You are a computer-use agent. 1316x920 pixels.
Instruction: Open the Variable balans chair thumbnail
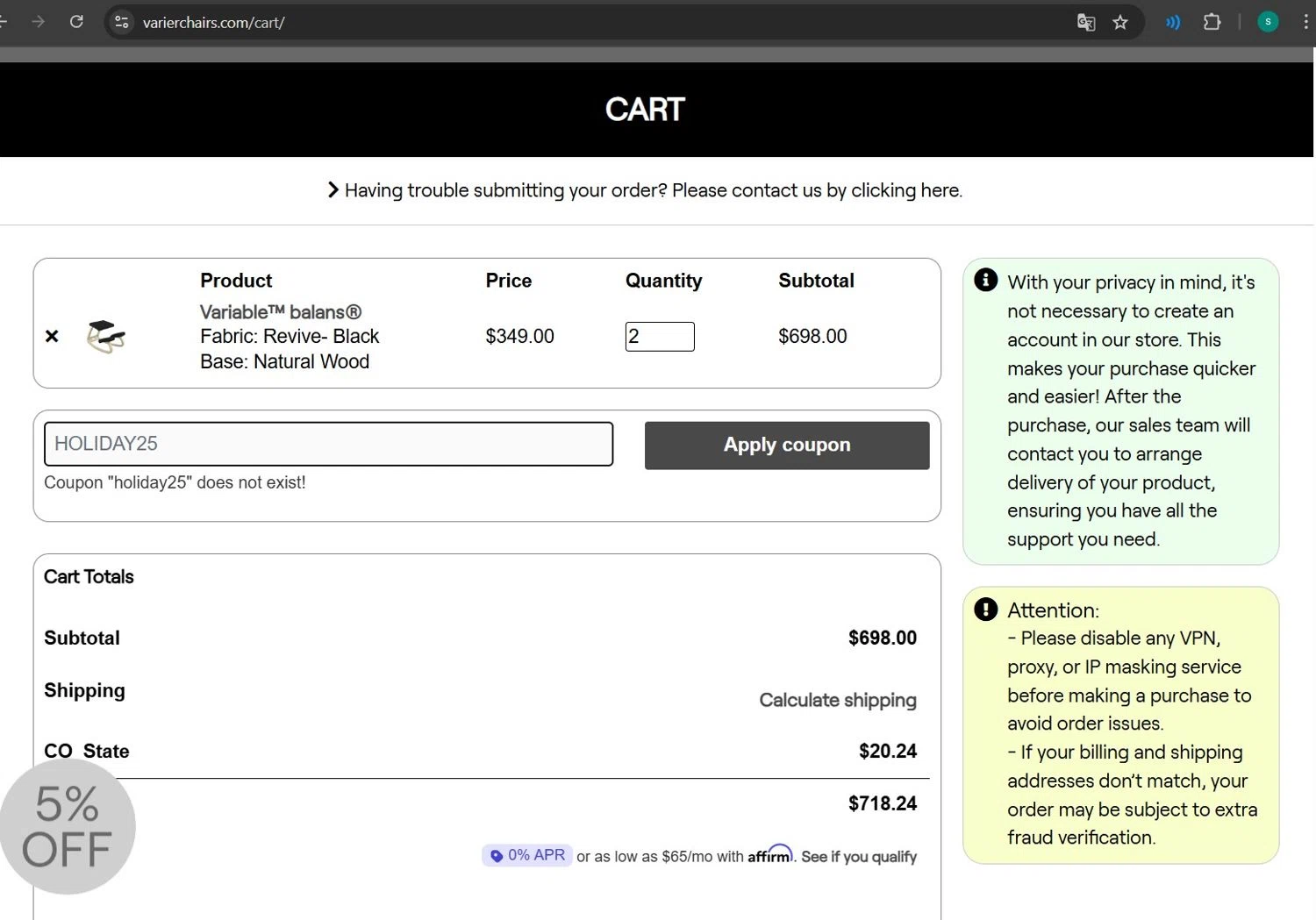tap(106, 336)
